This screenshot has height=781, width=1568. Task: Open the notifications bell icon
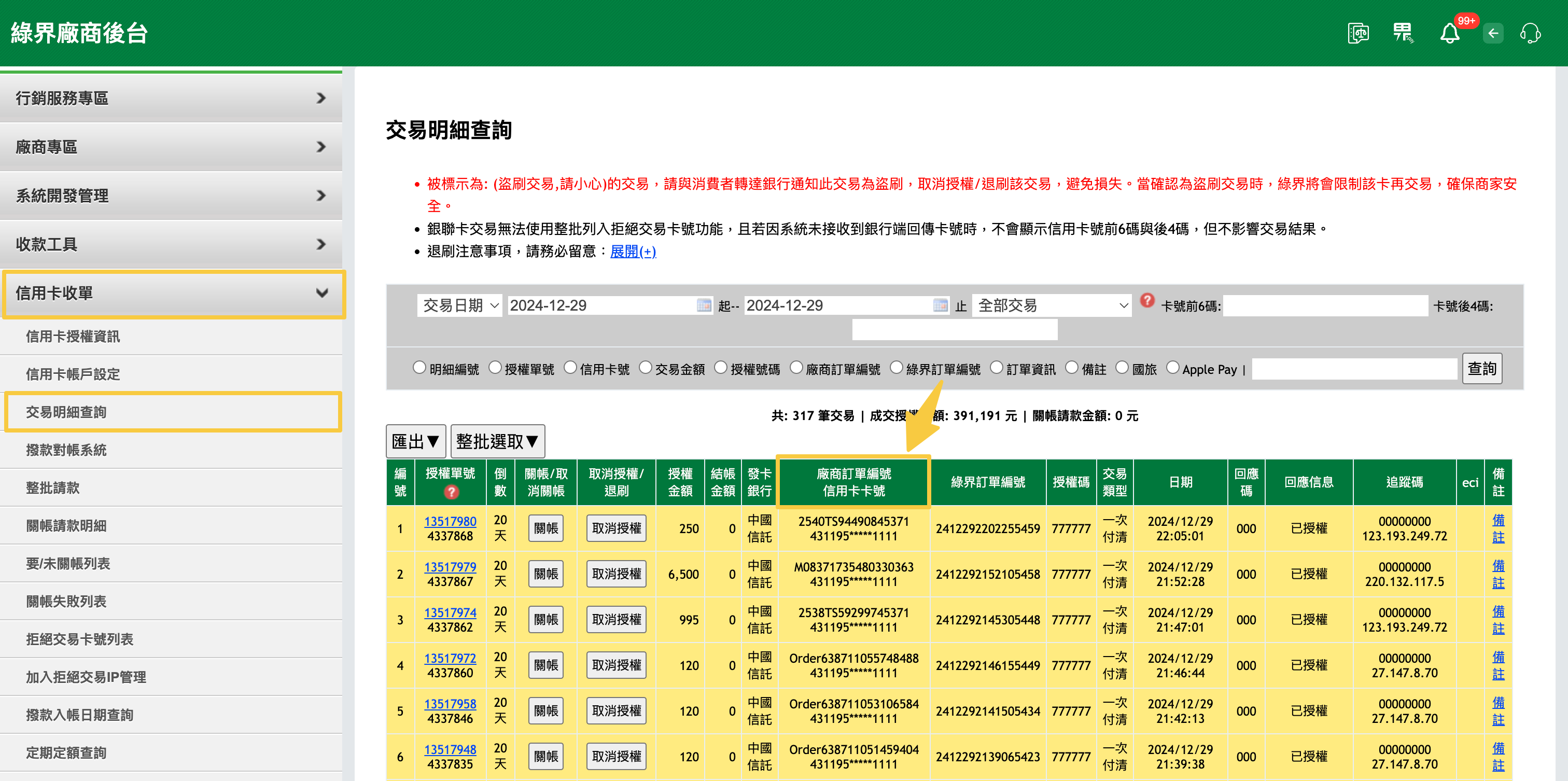point(1449,33)
